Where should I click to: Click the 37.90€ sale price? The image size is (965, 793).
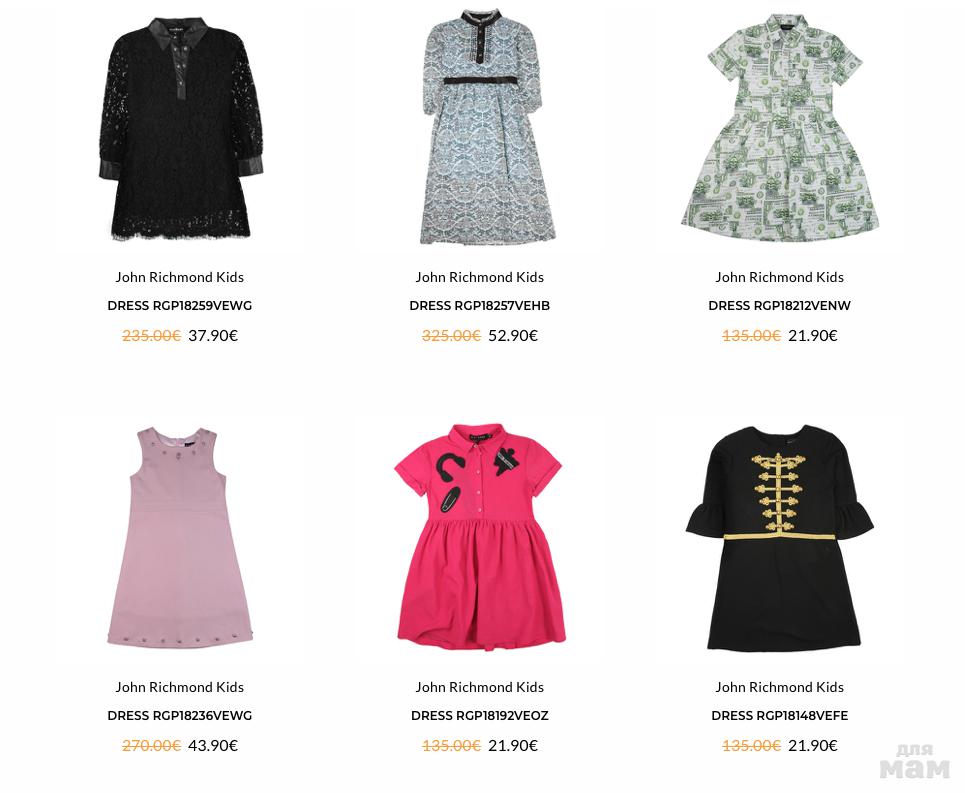213,336
